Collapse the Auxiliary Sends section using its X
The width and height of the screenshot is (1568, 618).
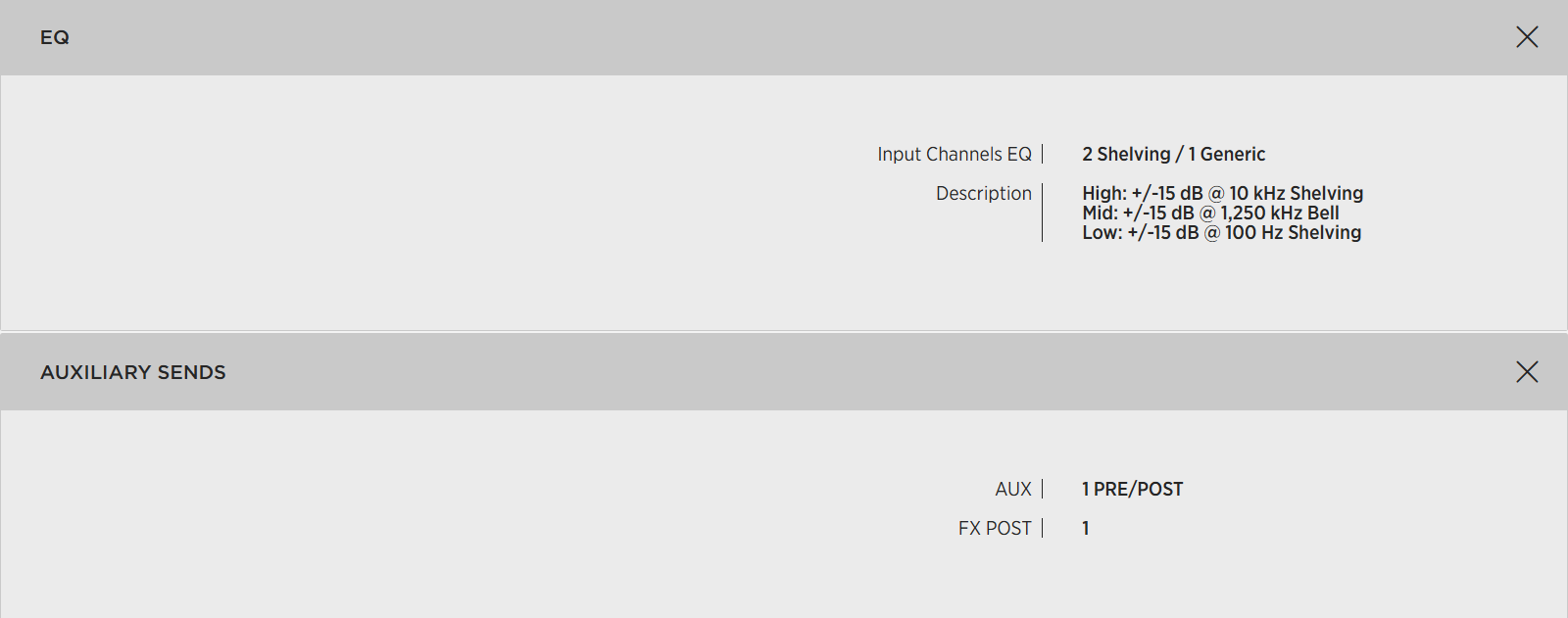(x=1527, y=372)
